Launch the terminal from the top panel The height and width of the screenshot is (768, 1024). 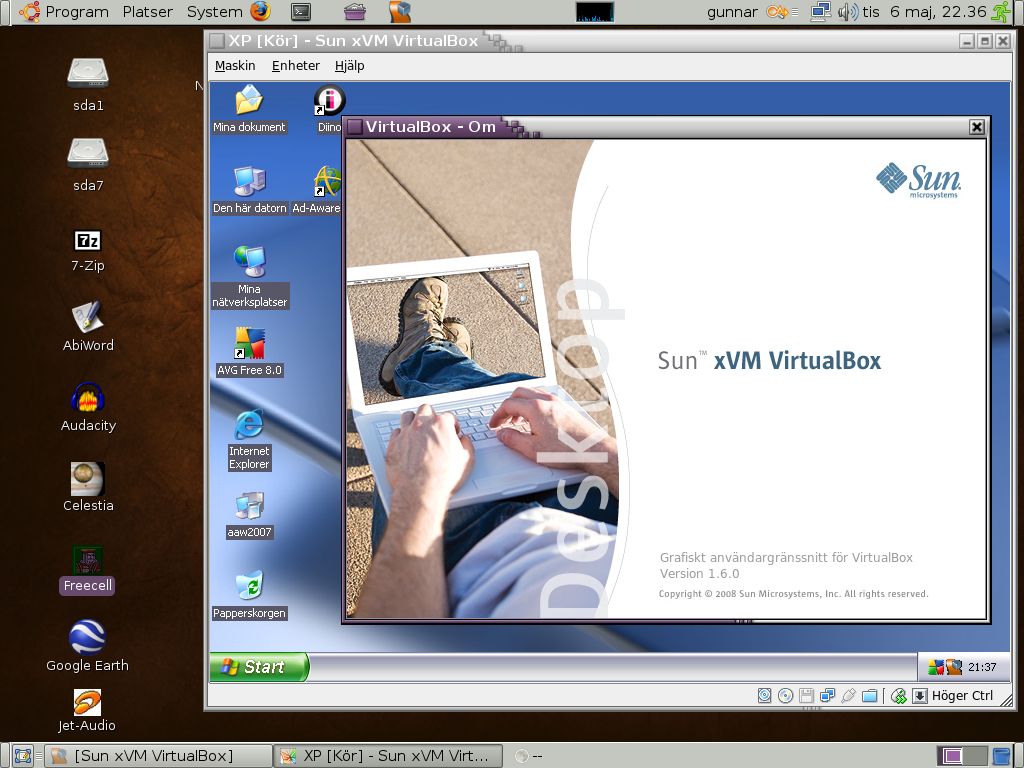coord(301,11)
